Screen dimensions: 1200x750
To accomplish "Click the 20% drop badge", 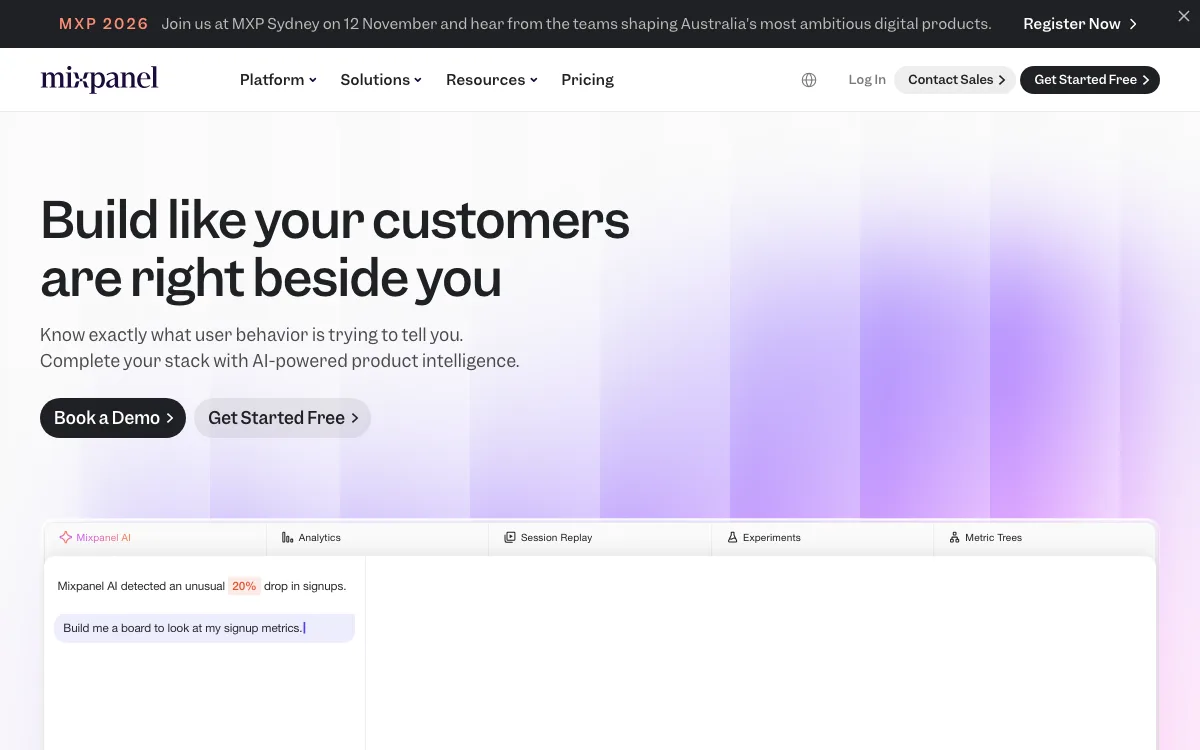I will pos(244,586).
